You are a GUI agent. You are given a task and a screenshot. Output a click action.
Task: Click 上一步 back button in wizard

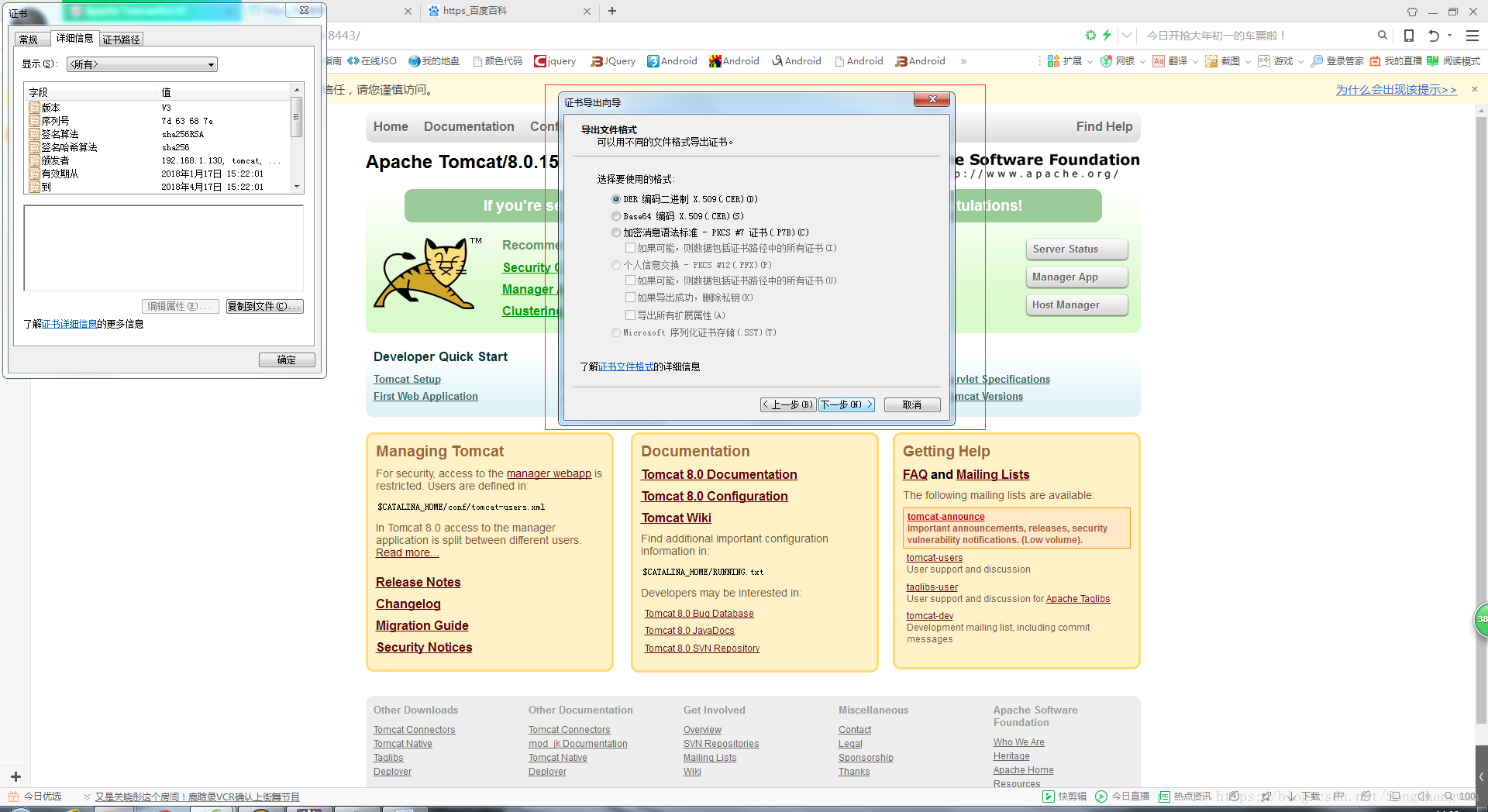click(x=788, y=404)
